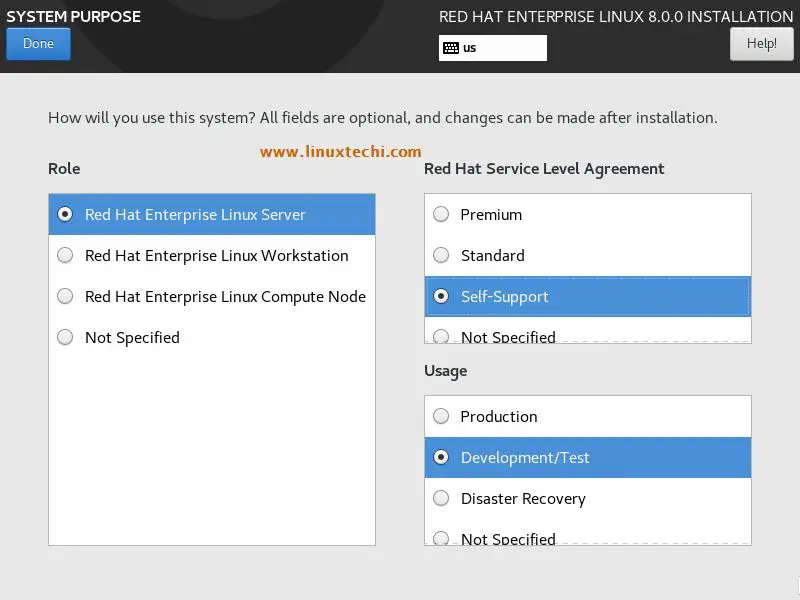Select Red Hat Enterprise Linux Workstation role
The image size is (800, 600).
(212, 255)
